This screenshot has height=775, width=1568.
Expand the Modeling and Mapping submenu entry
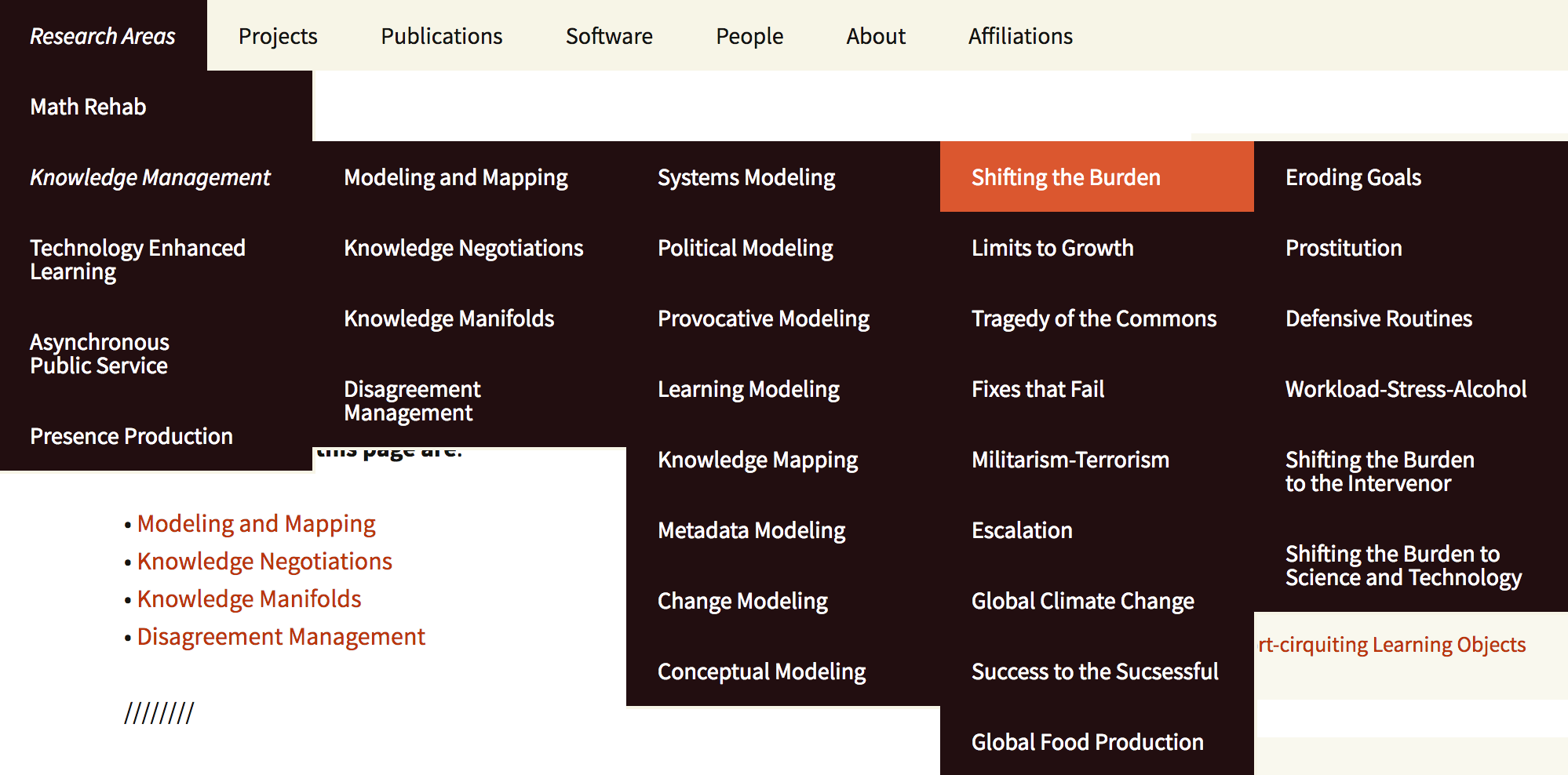tap(456, 177)
